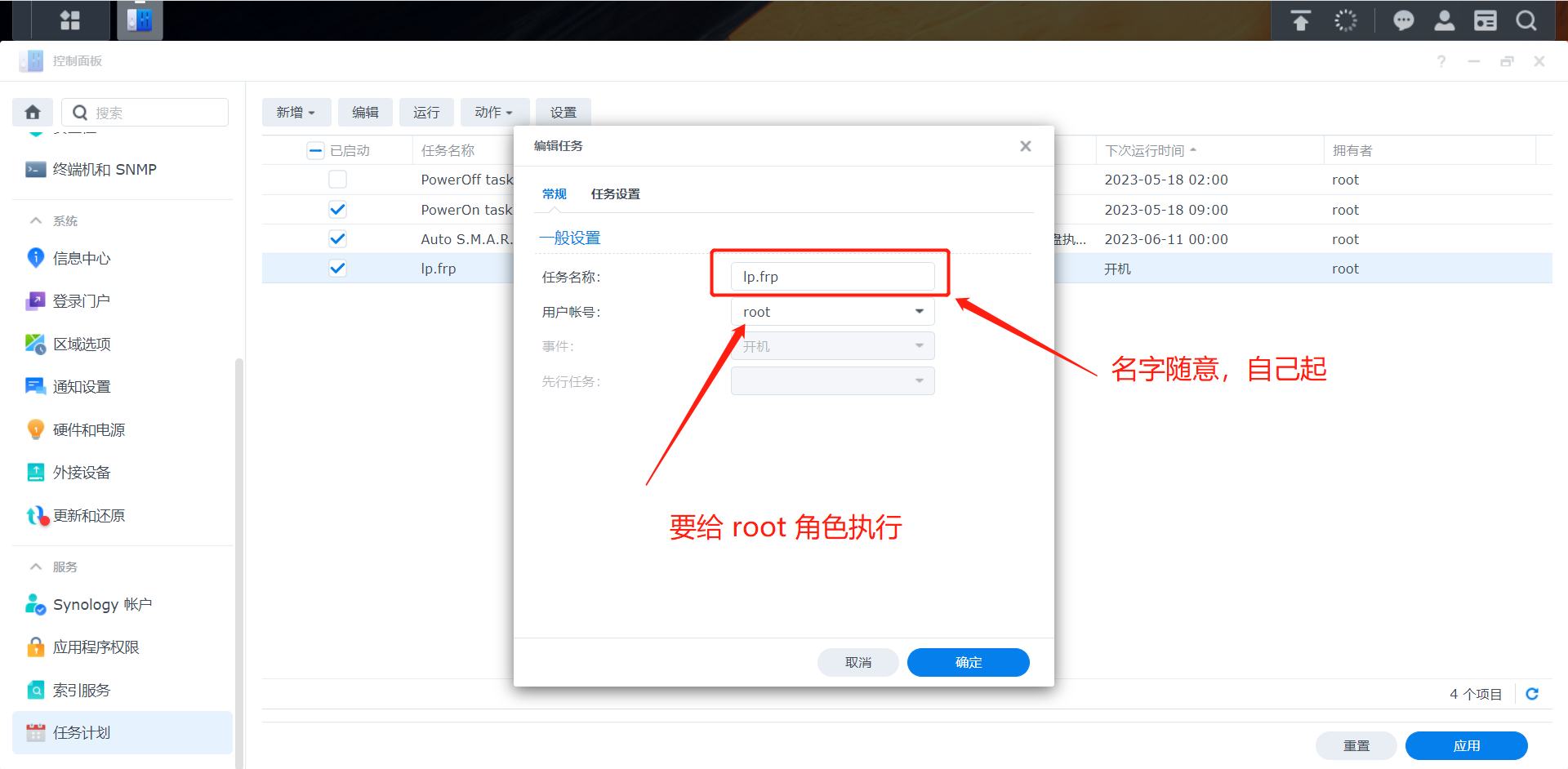Click the top bar search magnifier
This screenshot has width=1568, height=769.
click(1526, 20)
